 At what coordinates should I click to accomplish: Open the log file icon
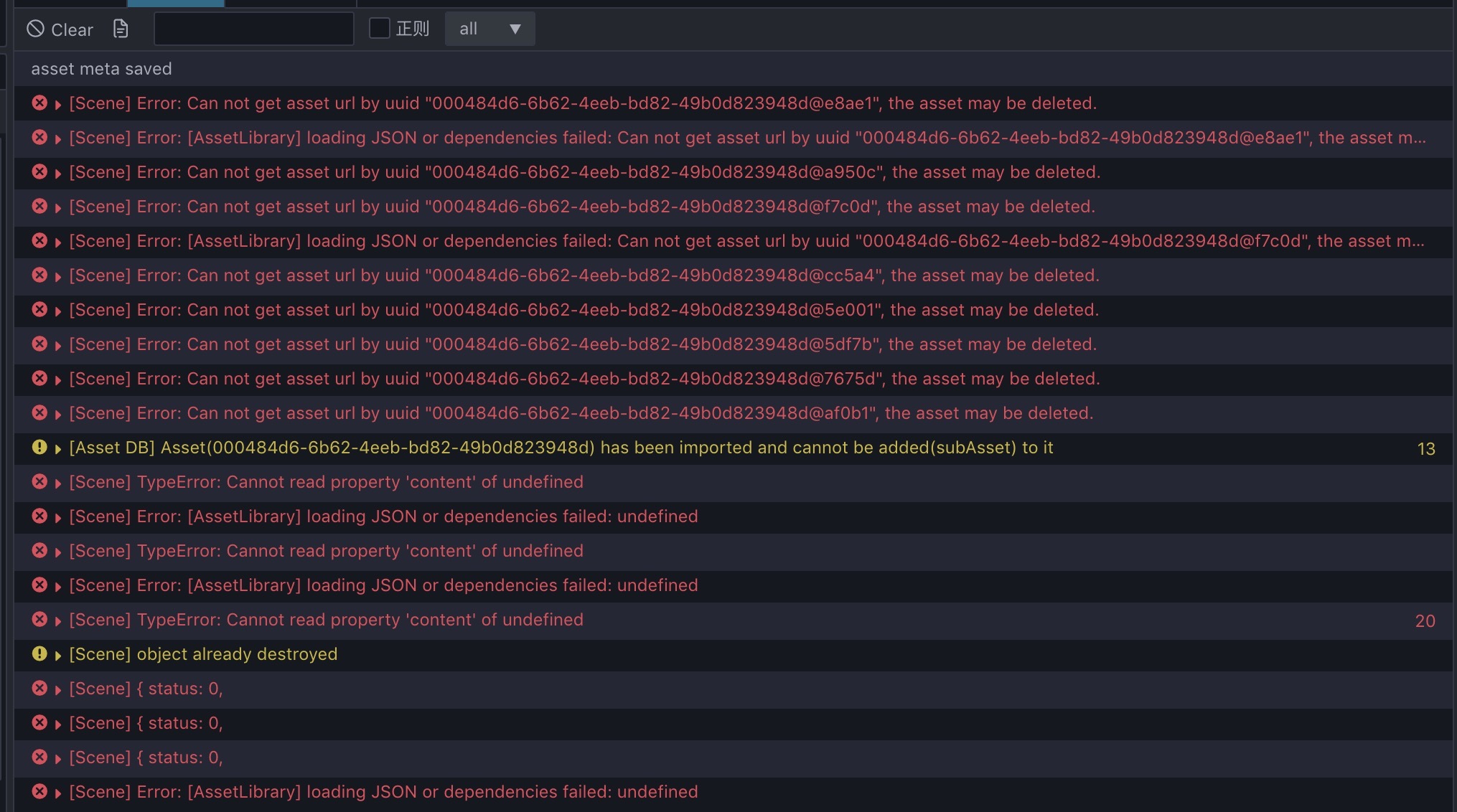click(121, 29)
